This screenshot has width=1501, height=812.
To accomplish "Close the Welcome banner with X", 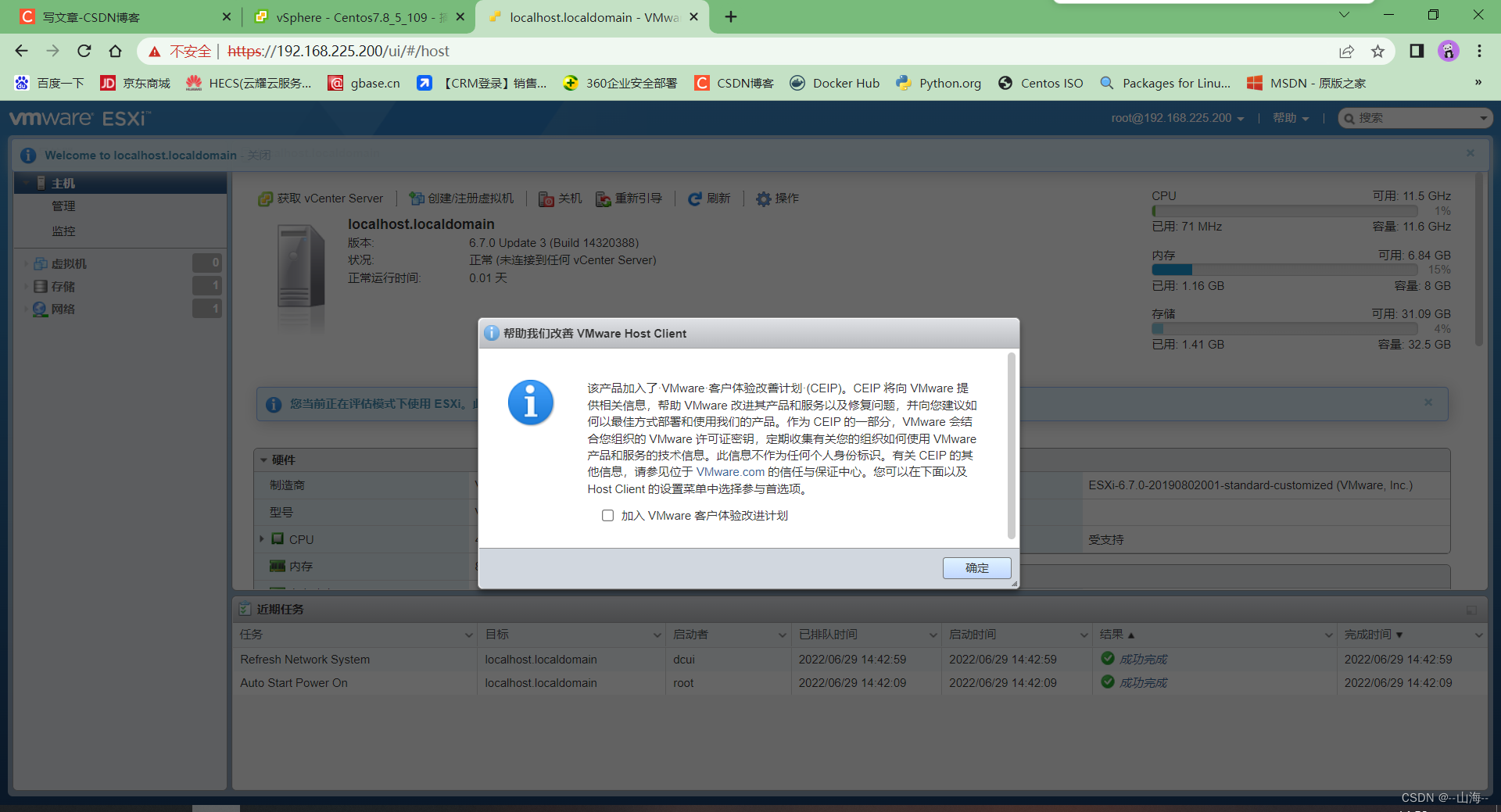I will (1471, 153).
